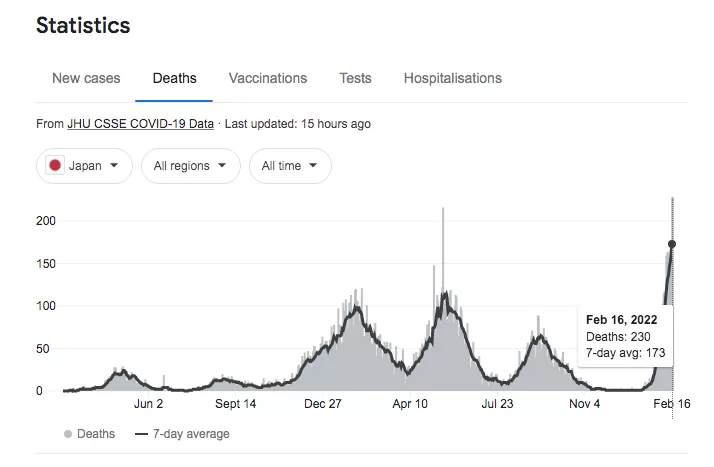Viewport: 714px width, 467px height.
Task: Click the grey Deaths legend dot
Action: [x=68, y=434]
